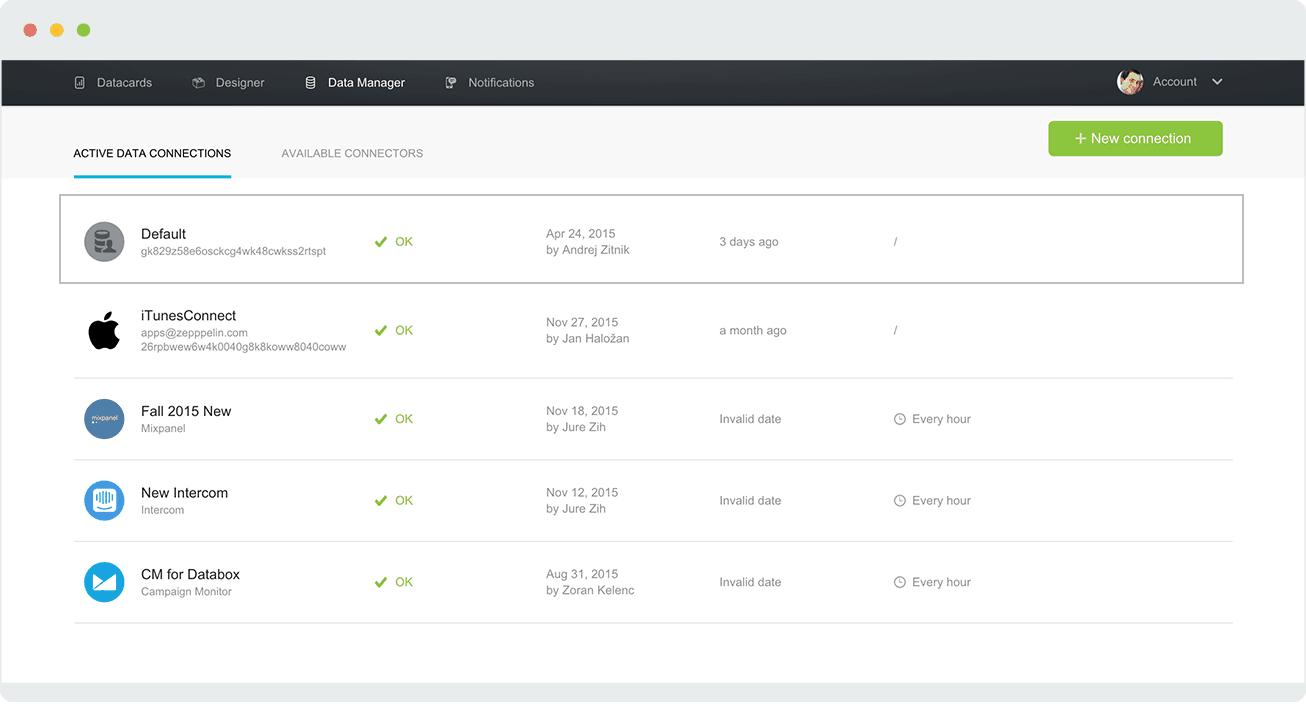Click Every hour in the Fall 2015 New row
1306x704 pixels.
[x=941, y=419]
